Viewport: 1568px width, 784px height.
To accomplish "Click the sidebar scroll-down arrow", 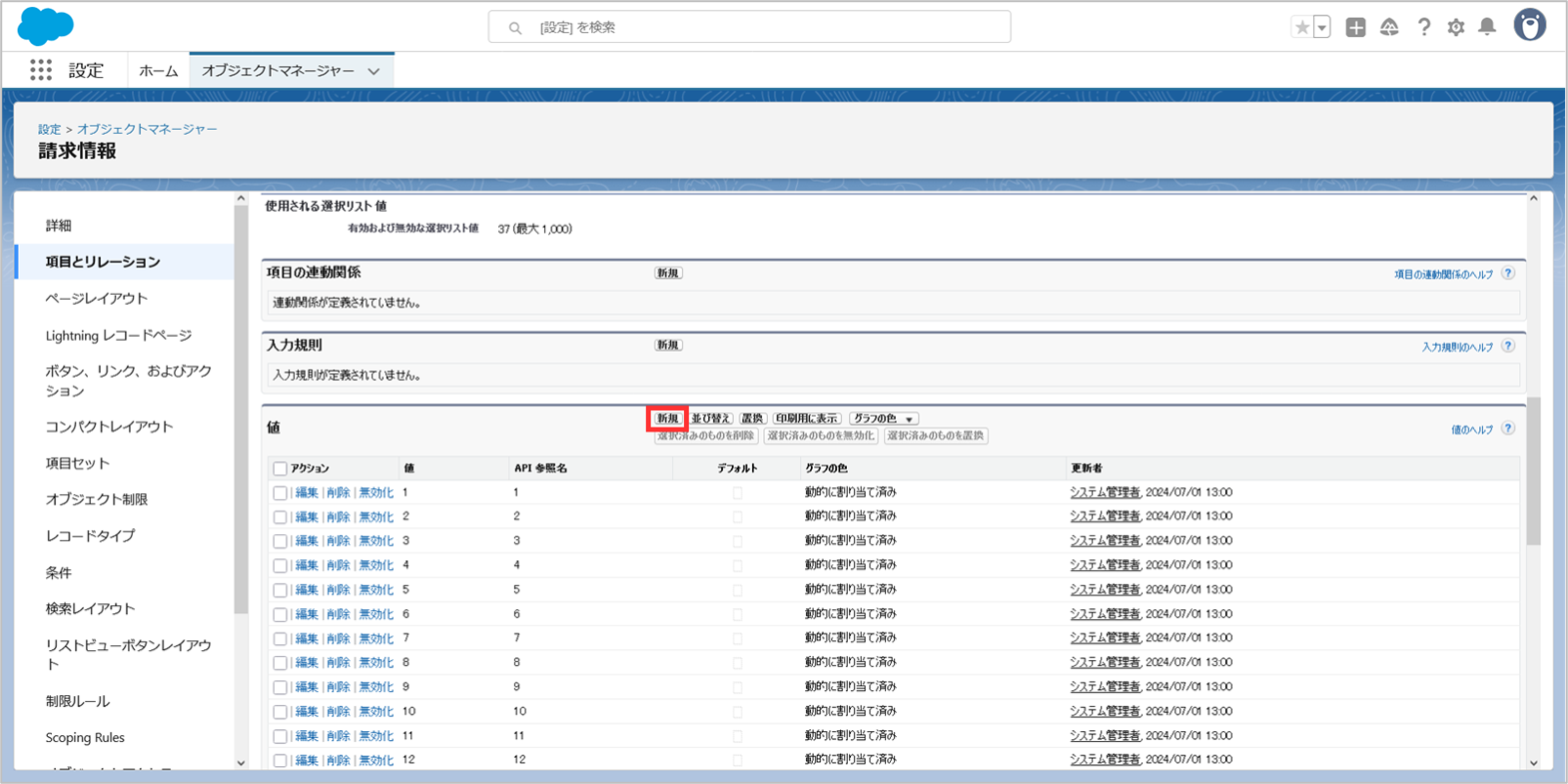I will [241, 763].
